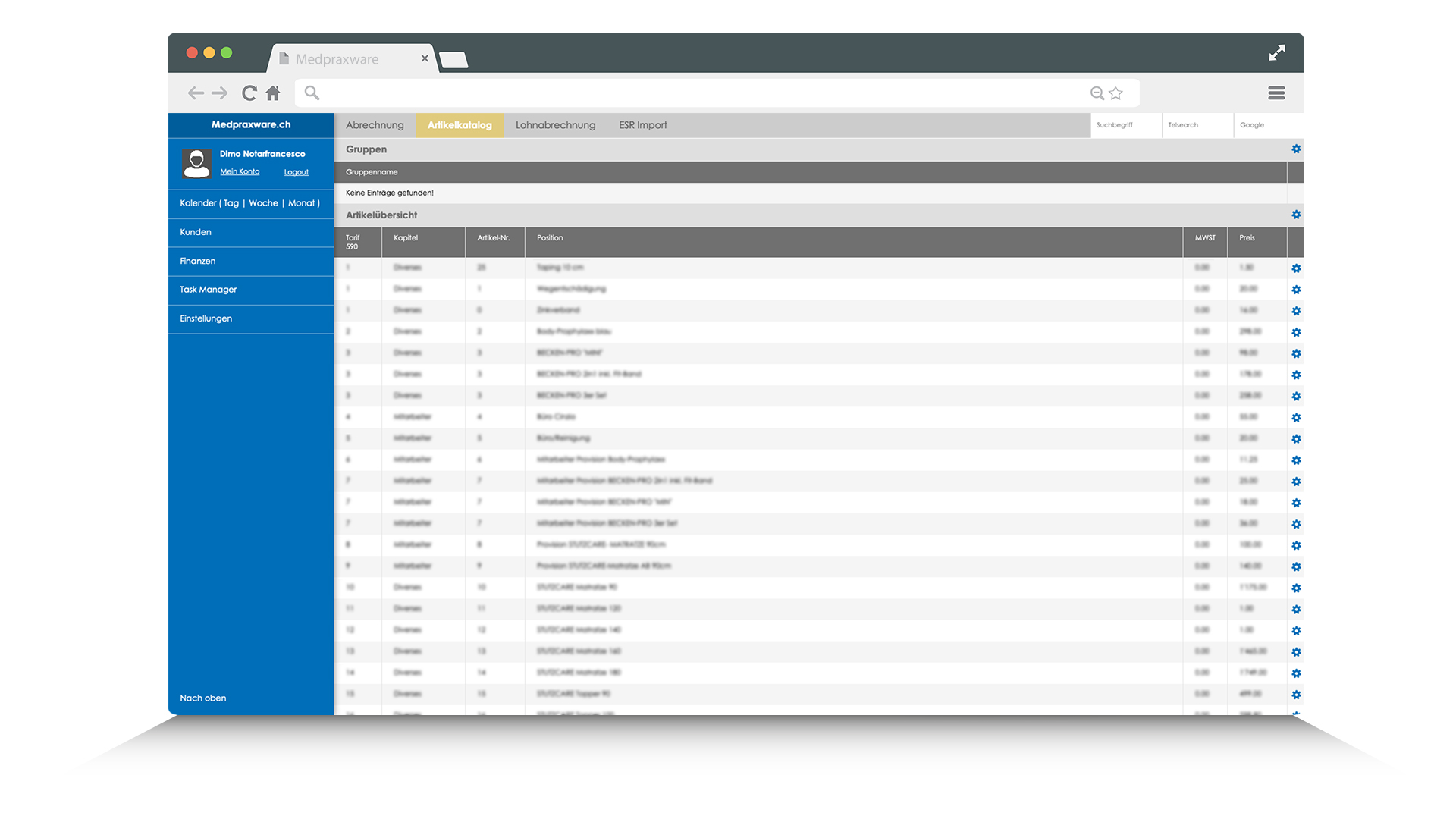The width and height of the screenshot is (1456, 819).
Task: Select the ESR Import tab
Action: (642, 124)
